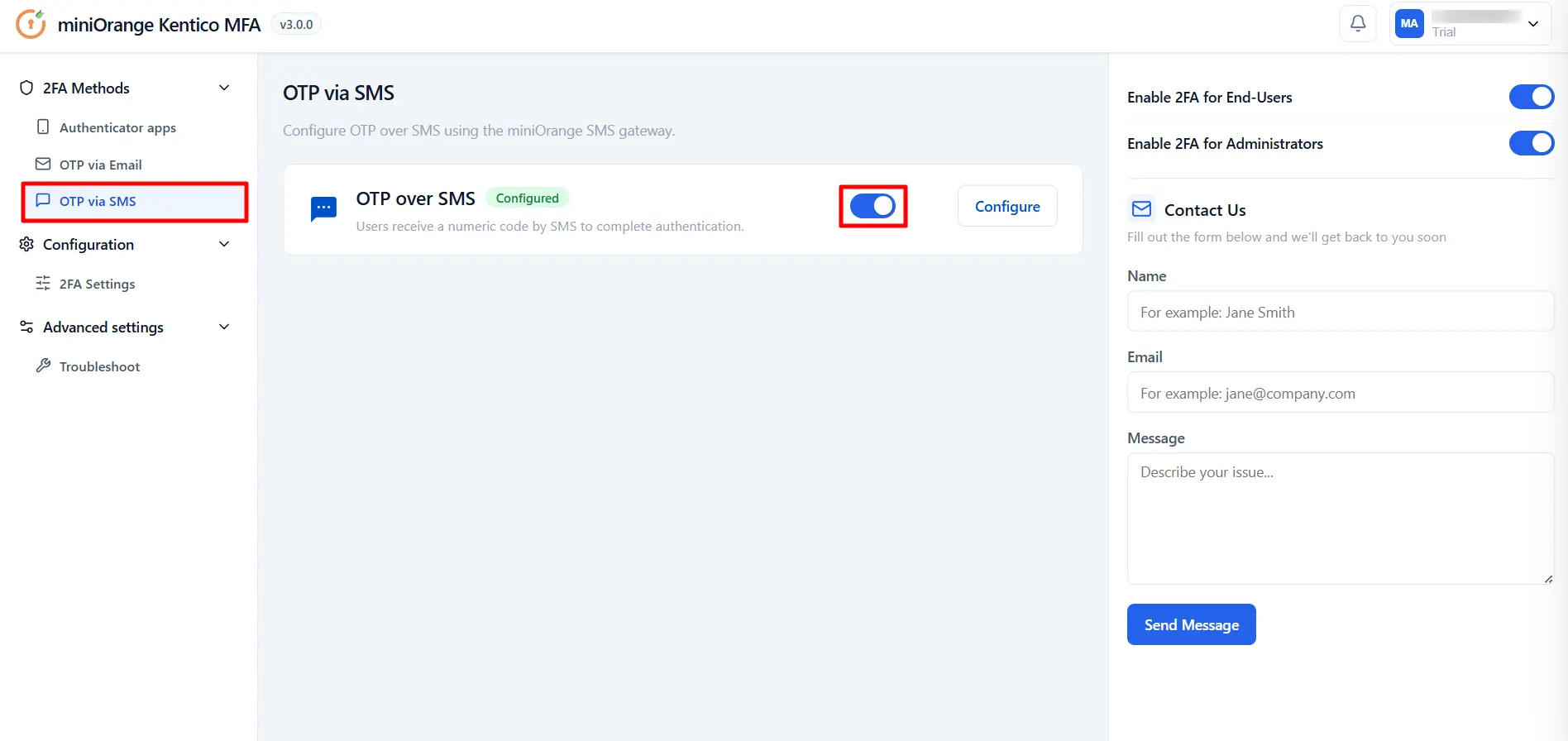Collapse the 2FA Methods section chevron
This screenshot has height=741, width=1568.
pos(224,88)
